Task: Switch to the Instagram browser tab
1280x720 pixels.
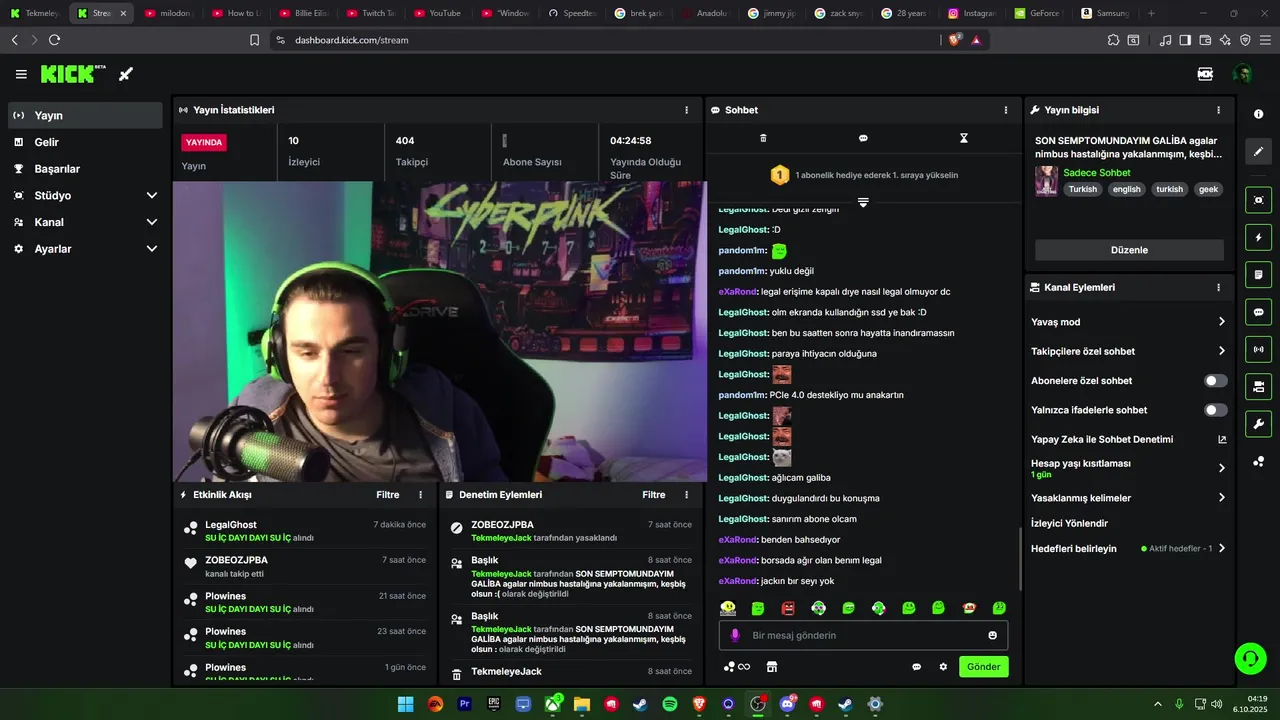Action: [971, 13]
